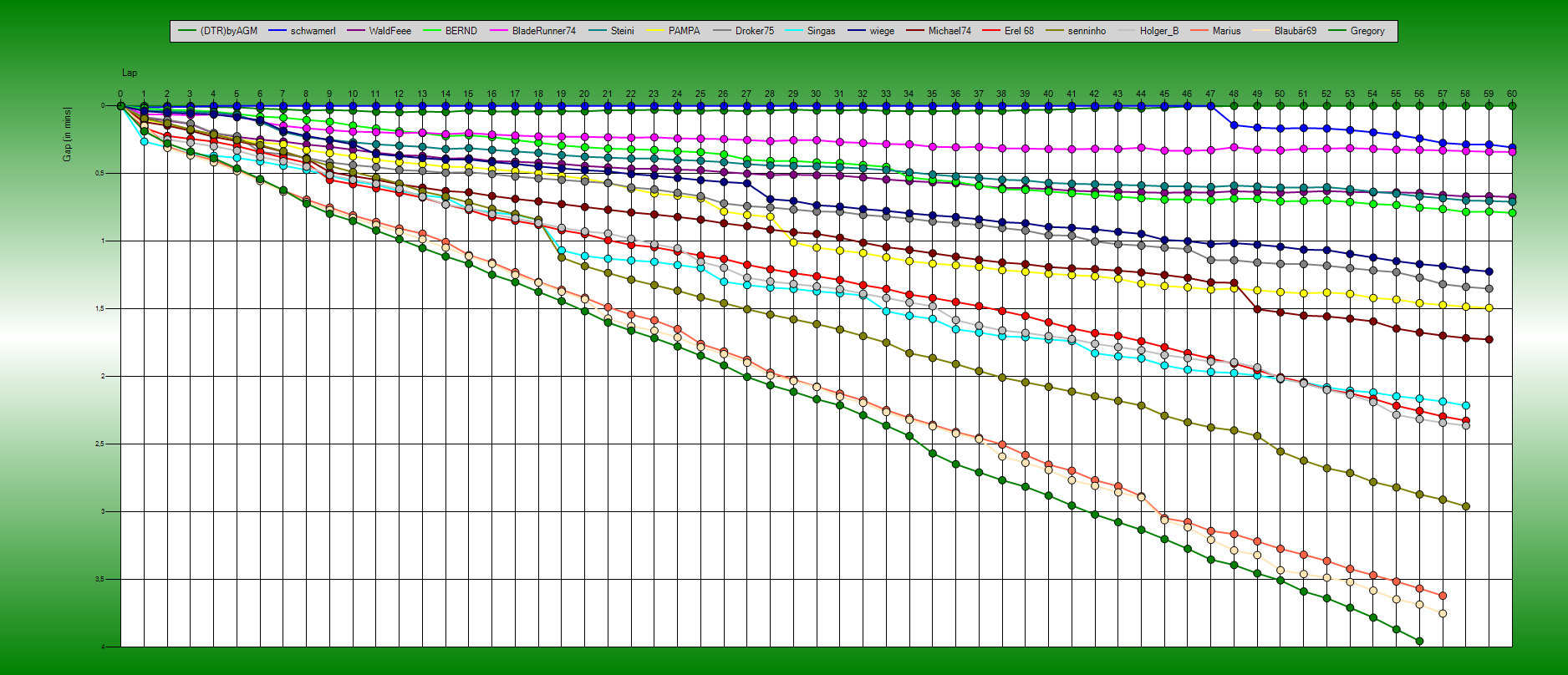Click lap number 15 on the axis

(x=468, y=94)
